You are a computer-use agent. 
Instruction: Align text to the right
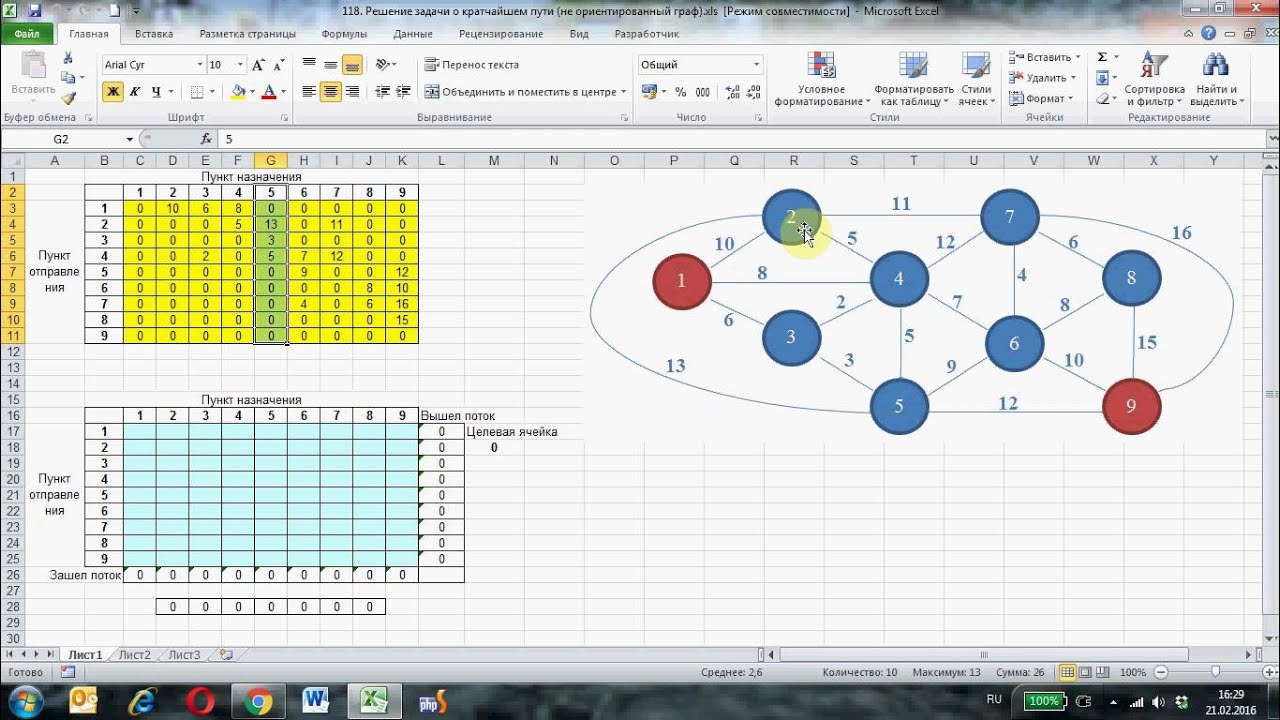(352, 92)
